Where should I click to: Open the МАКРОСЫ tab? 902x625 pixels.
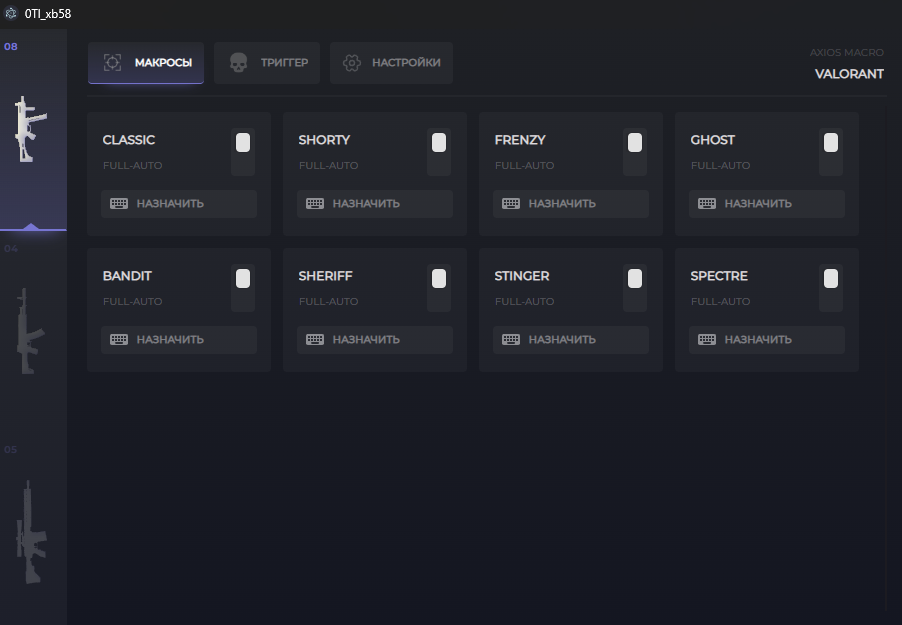tap(146, 63)
